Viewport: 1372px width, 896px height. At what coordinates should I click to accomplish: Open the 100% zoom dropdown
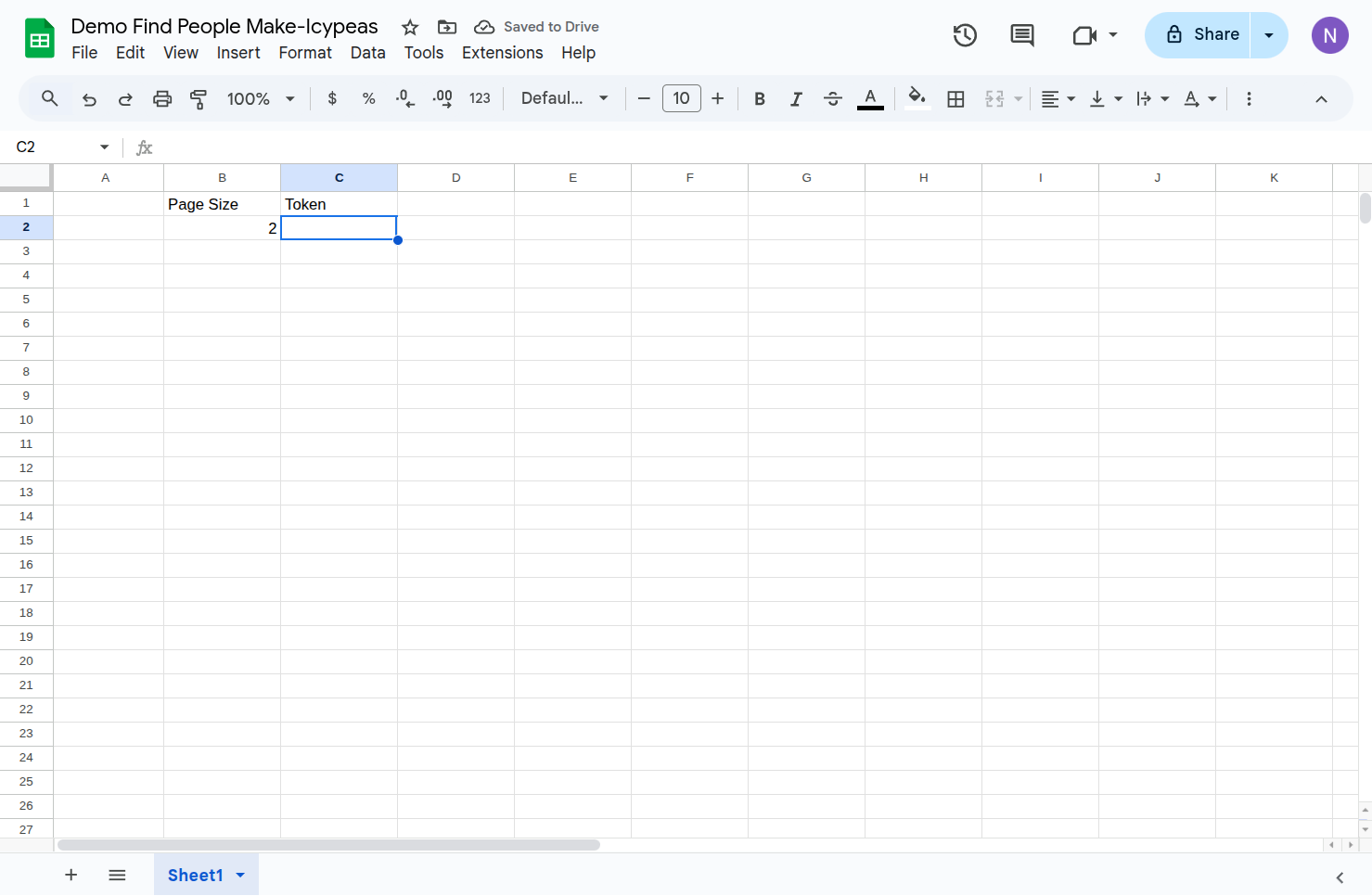(261, 98)
